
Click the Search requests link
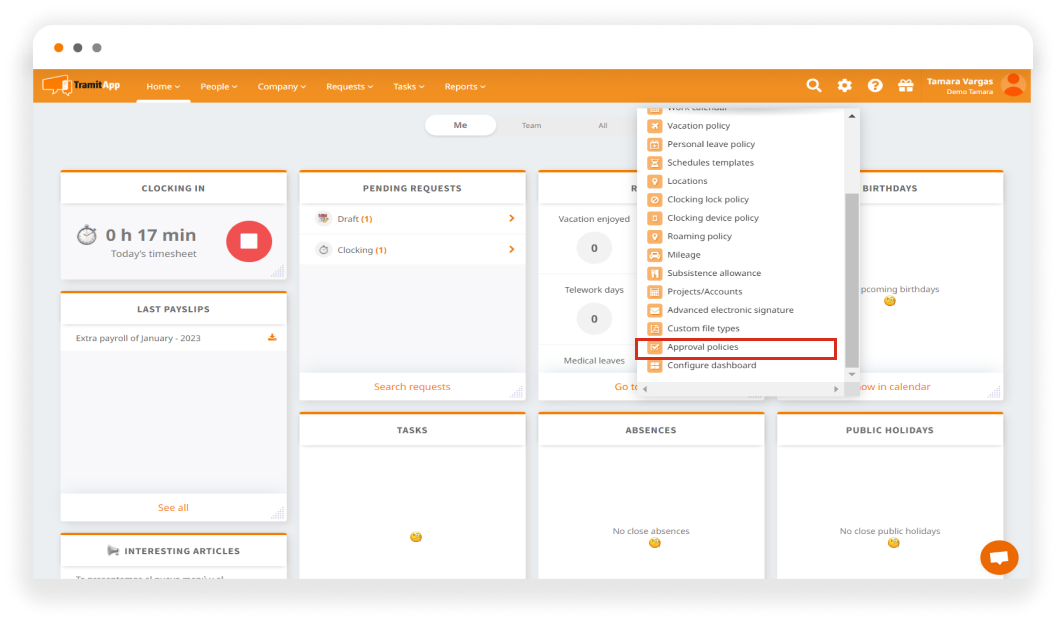[412, 387]
